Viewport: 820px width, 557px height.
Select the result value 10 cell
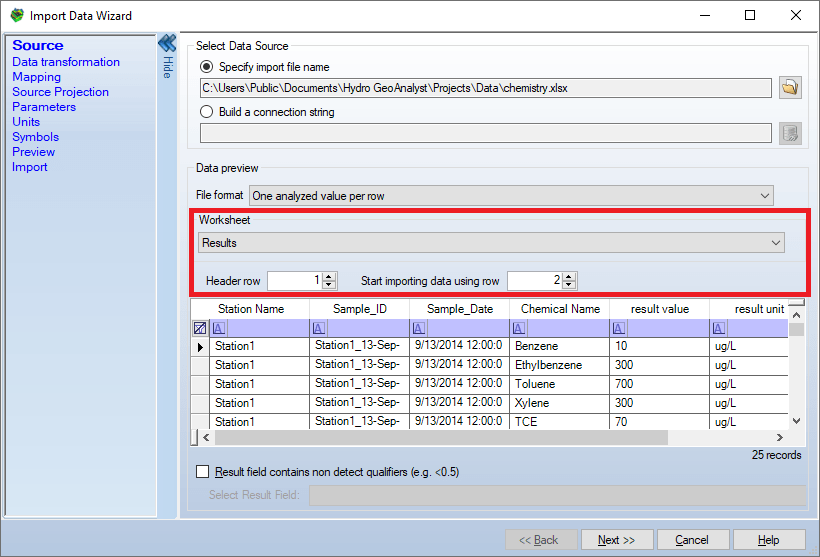659,346
